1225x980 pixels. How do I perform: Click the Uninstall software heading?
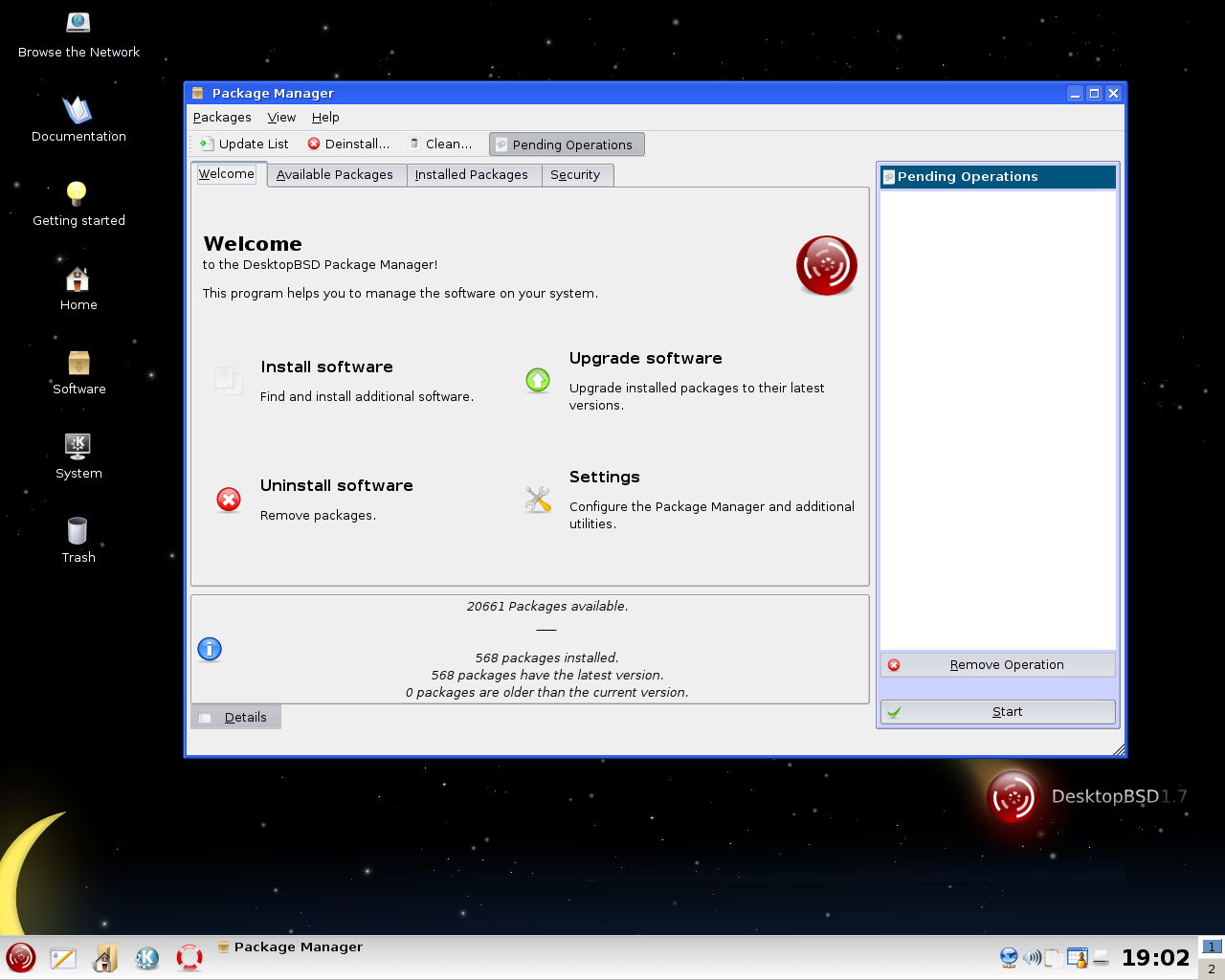337,486
